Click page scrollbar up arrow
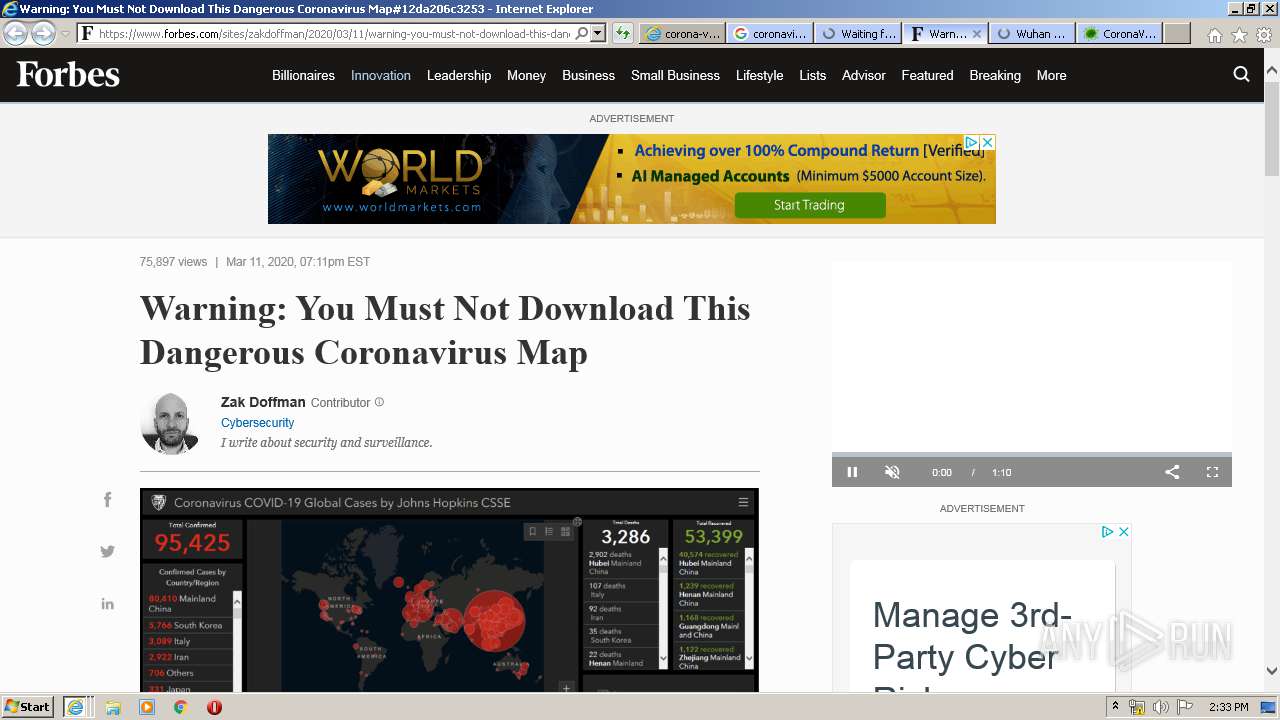Image resolution: width=1280 pixels, height=720 pixels. click(1271, 72)
